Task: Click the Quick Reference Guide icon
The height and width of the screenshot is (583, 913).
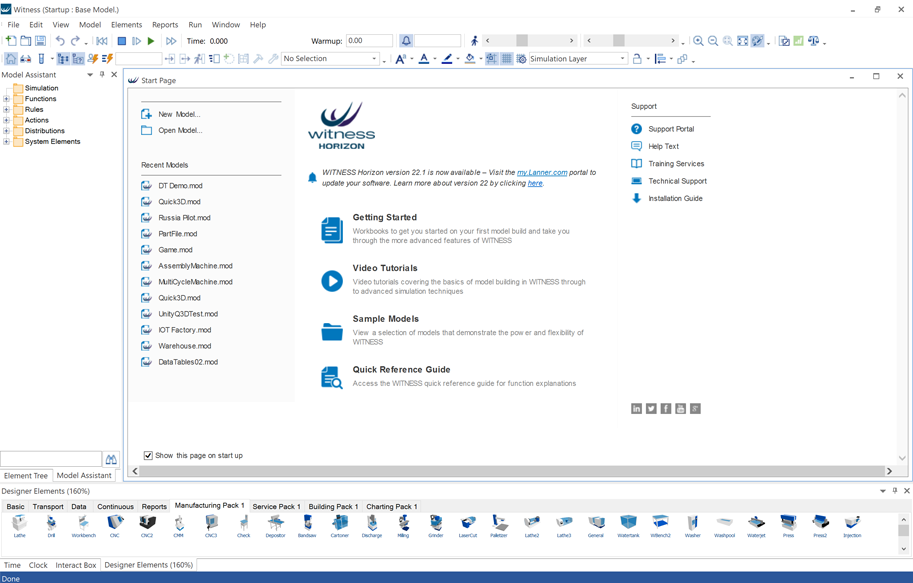Action: pyautogui.click(x=332, y=377)
